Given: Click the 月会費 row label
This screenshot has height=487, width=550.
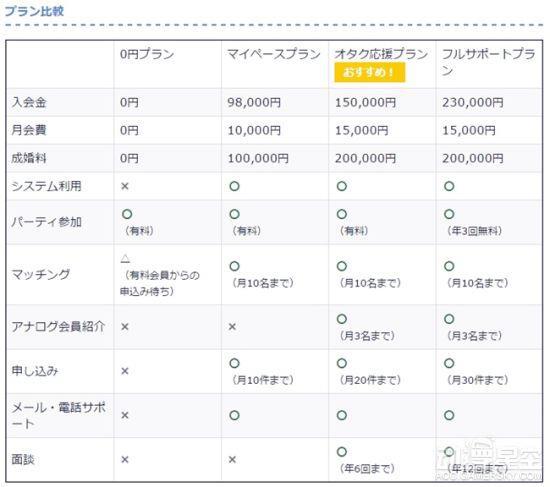Looking at the screenshot, I should click(29, 130).
